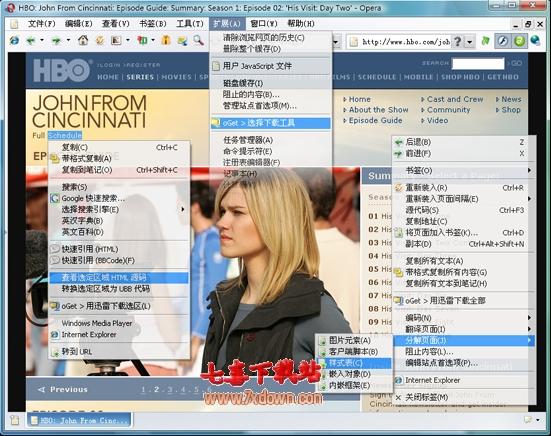
Task: Click the Reload icon in toolbar
Action: pos(100,40)
